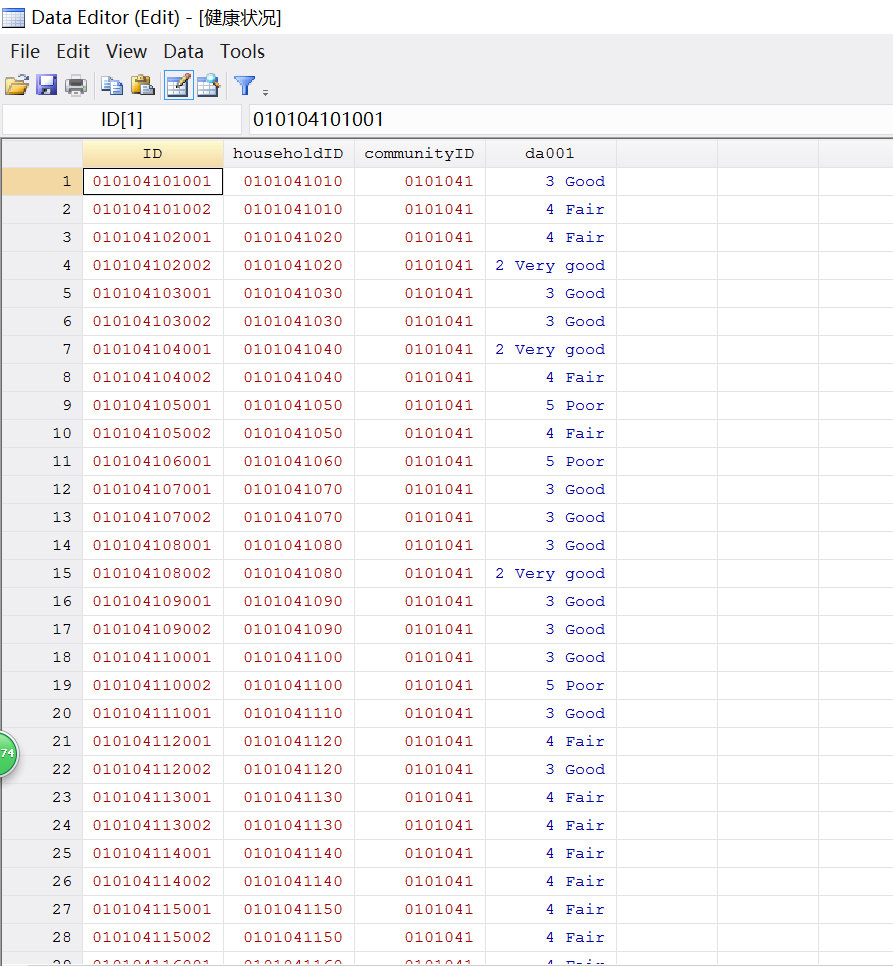This screenshot has width=893, height=966.
Task: Click the Open file folder icon
Action: (x=16, y=86)
